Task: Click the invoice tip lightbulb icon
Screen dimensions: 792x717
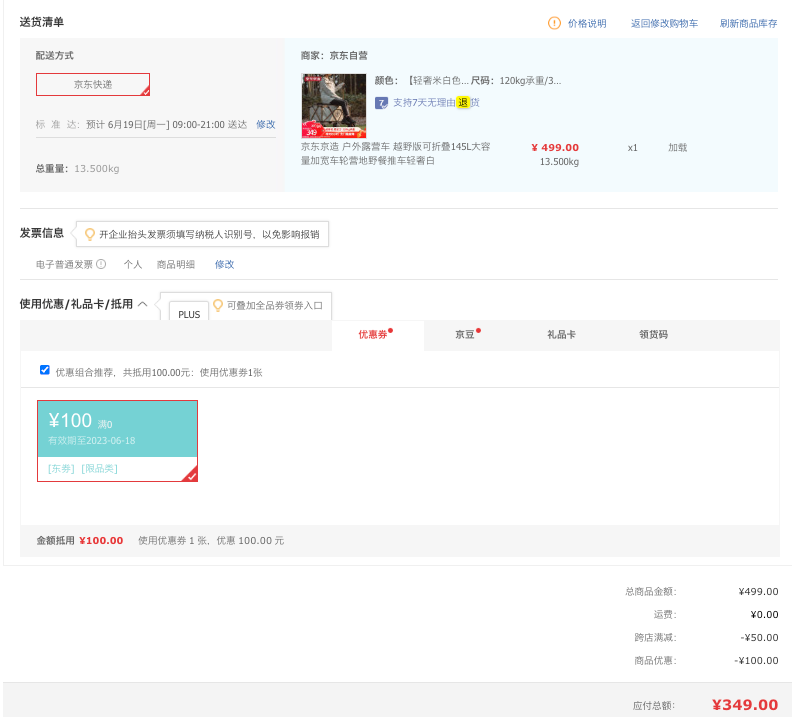Action: point(89,234)
